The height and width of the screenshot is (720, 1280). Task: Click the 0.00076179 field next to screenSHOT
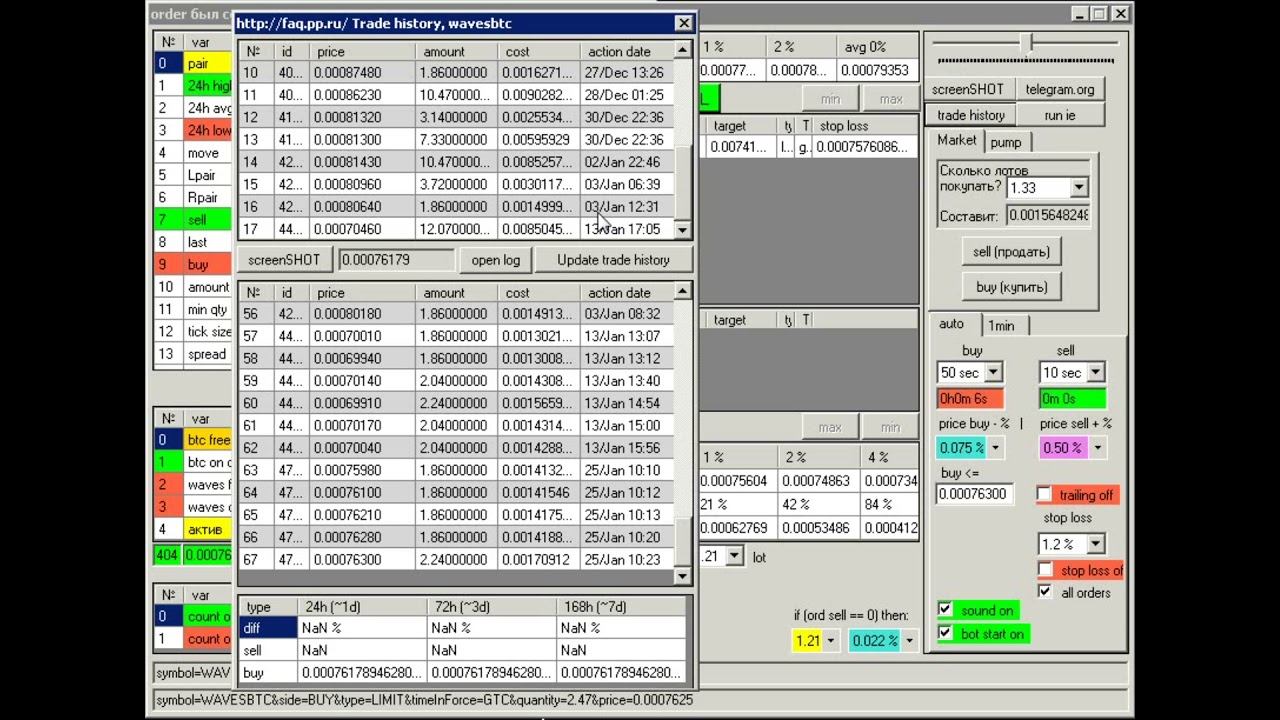point(397,260)
